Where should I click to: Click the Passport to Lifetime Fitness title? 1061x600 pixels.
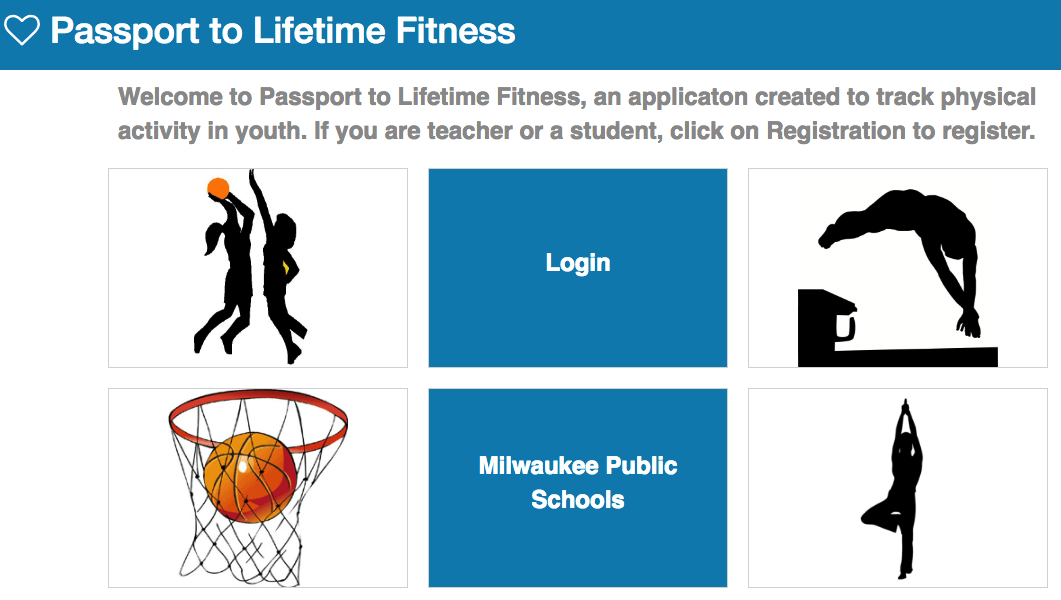[x=283, y=31]
